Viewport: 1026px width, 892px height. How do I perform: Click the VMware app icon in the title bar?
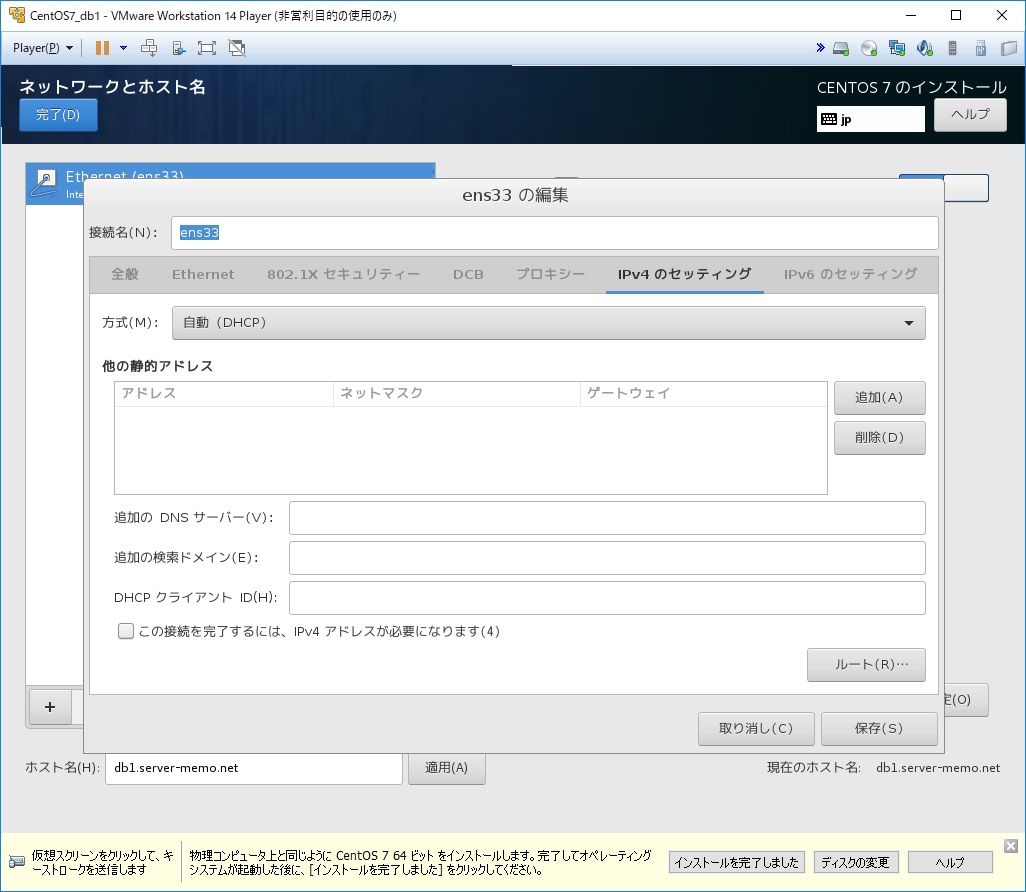pos(16,14)
